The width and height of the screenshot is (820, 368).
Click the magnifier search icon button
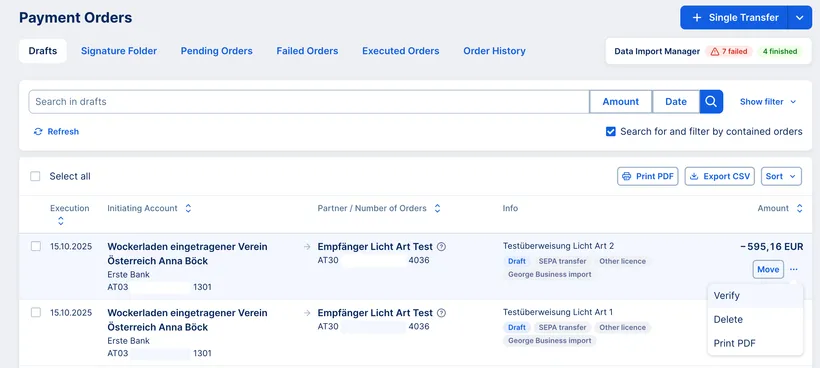[711, 102]
